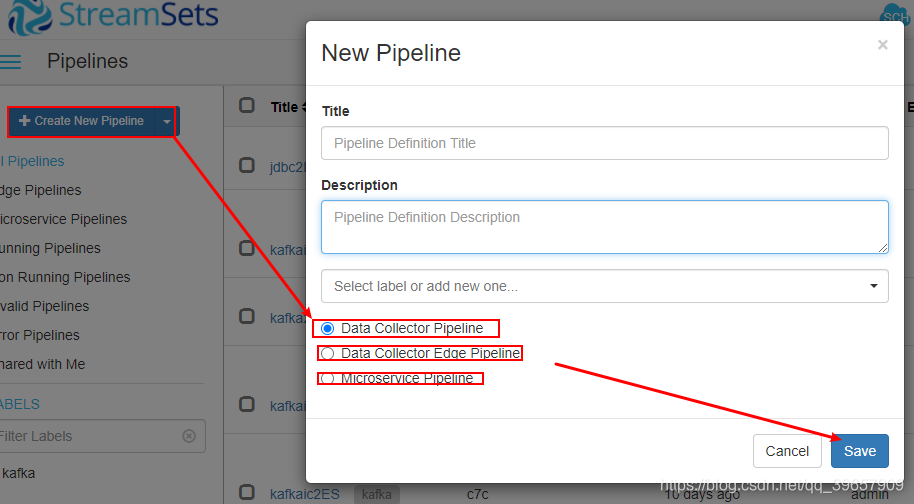914x504 pixels.
Task: Select Error Pipelines in sidebar
Action: point(40,336)
